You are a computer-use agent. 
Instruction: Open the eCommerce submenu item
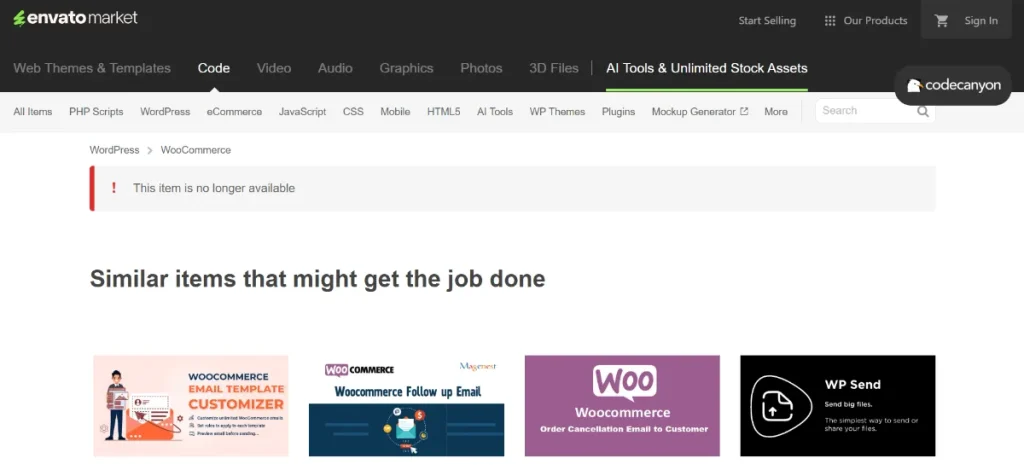234,112
